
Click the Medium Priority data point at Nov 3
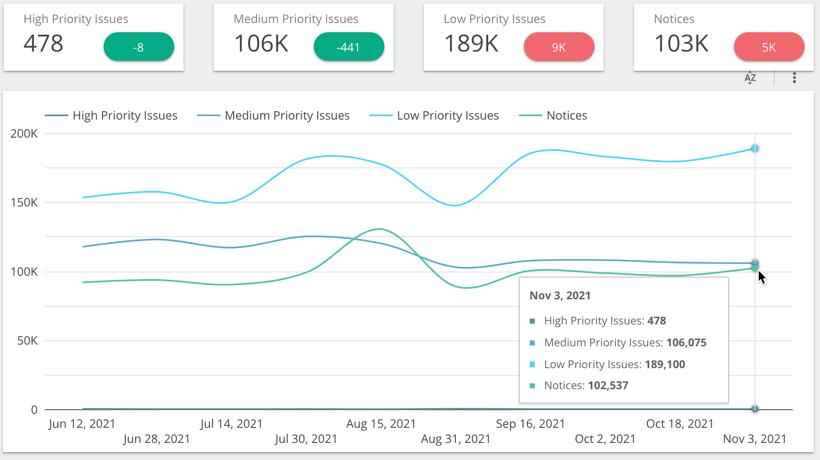pos(755,263)
